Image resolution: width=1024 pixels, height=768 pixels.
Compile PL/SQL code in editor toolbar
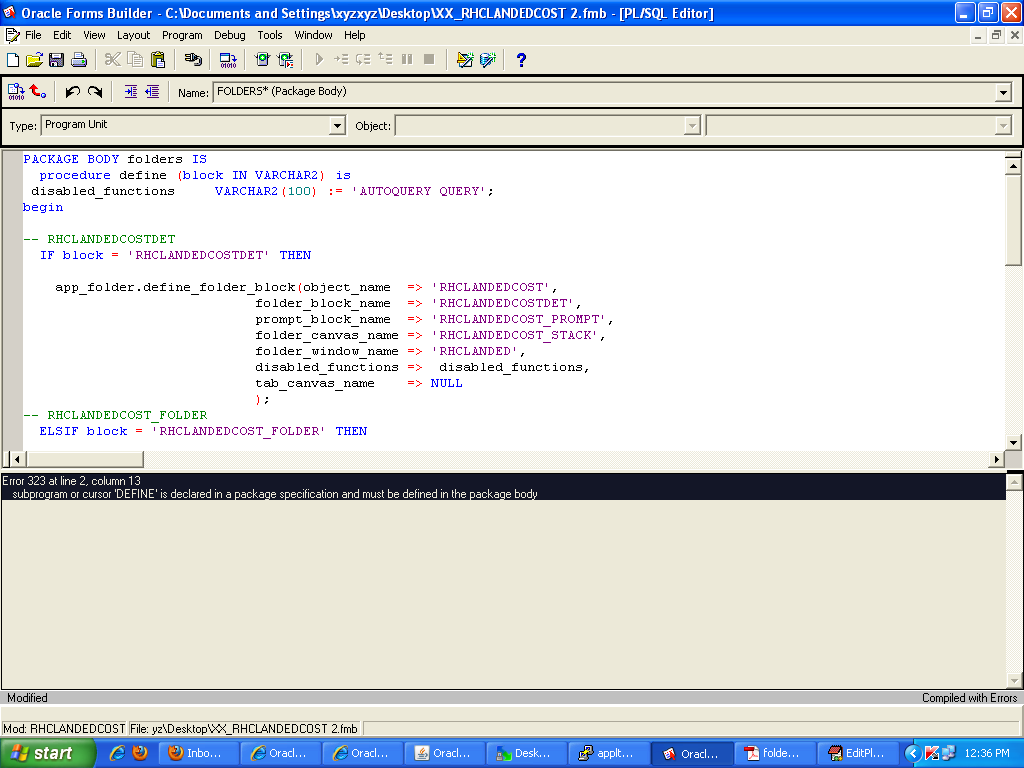16,92
